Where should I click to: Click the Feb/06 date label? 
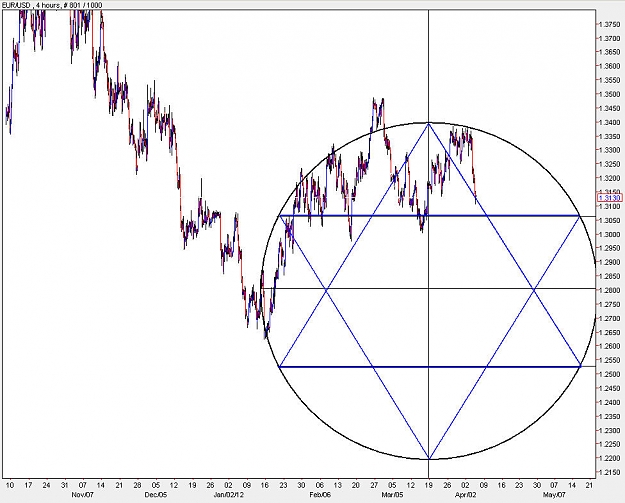(320, 495)
